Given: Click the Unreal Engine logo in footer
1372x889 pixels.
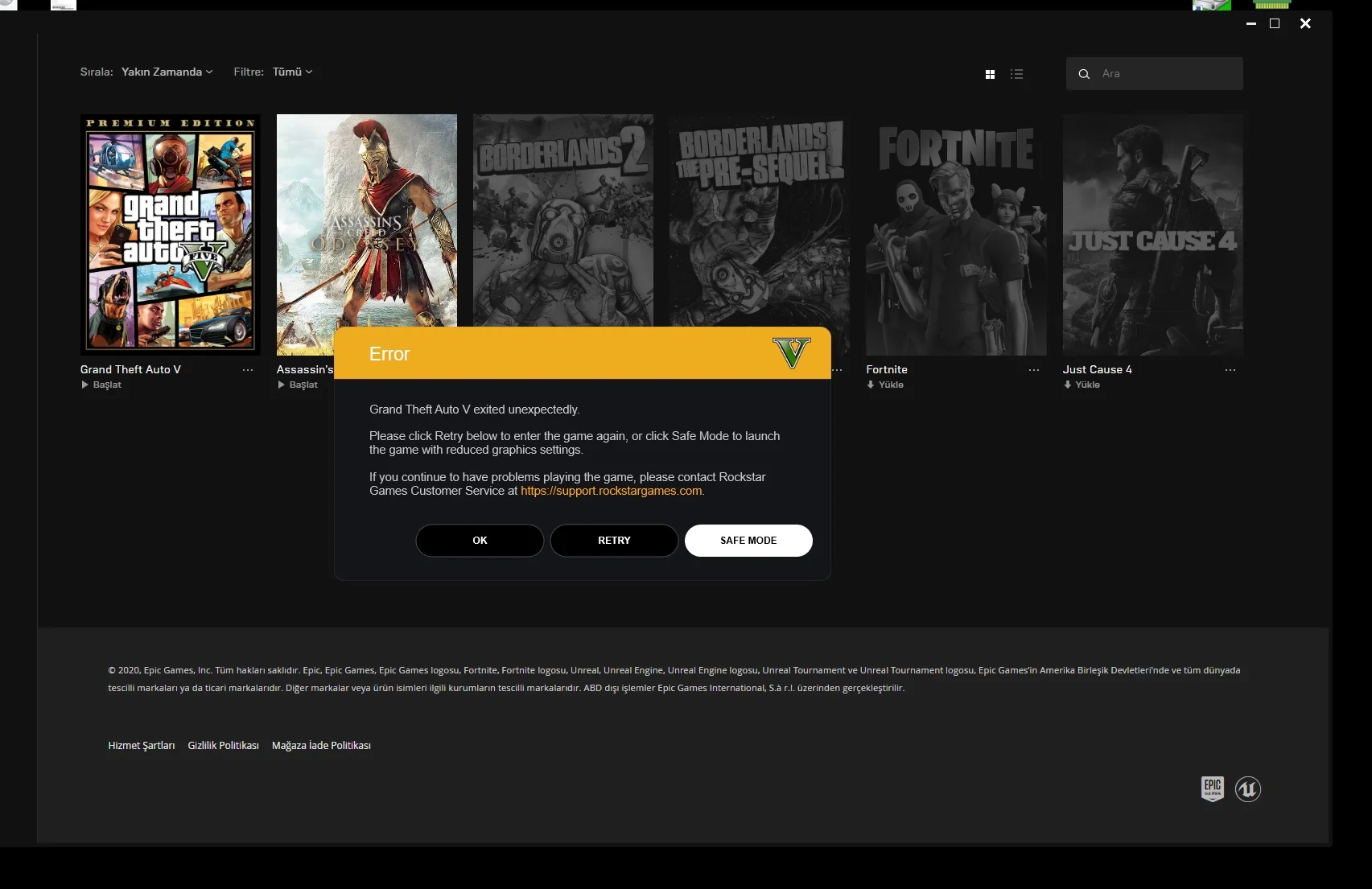Looking at the screenshot, I should [1246, 789].
